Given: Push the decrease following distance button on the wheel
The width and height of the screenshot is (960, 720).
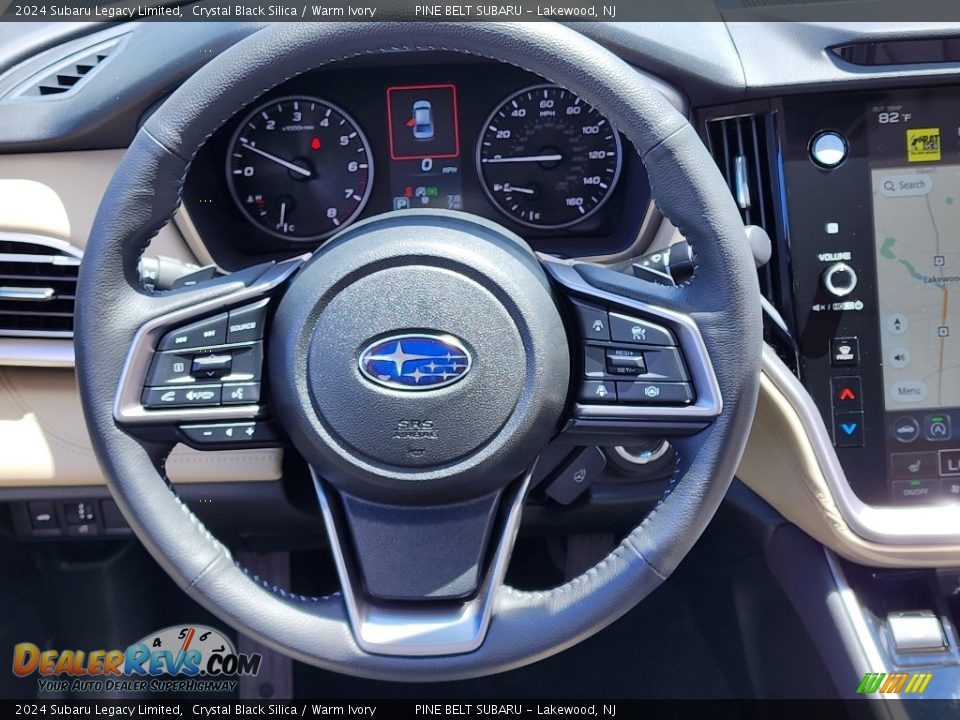Looking at the screenshot, I should (x=599, y=391).
